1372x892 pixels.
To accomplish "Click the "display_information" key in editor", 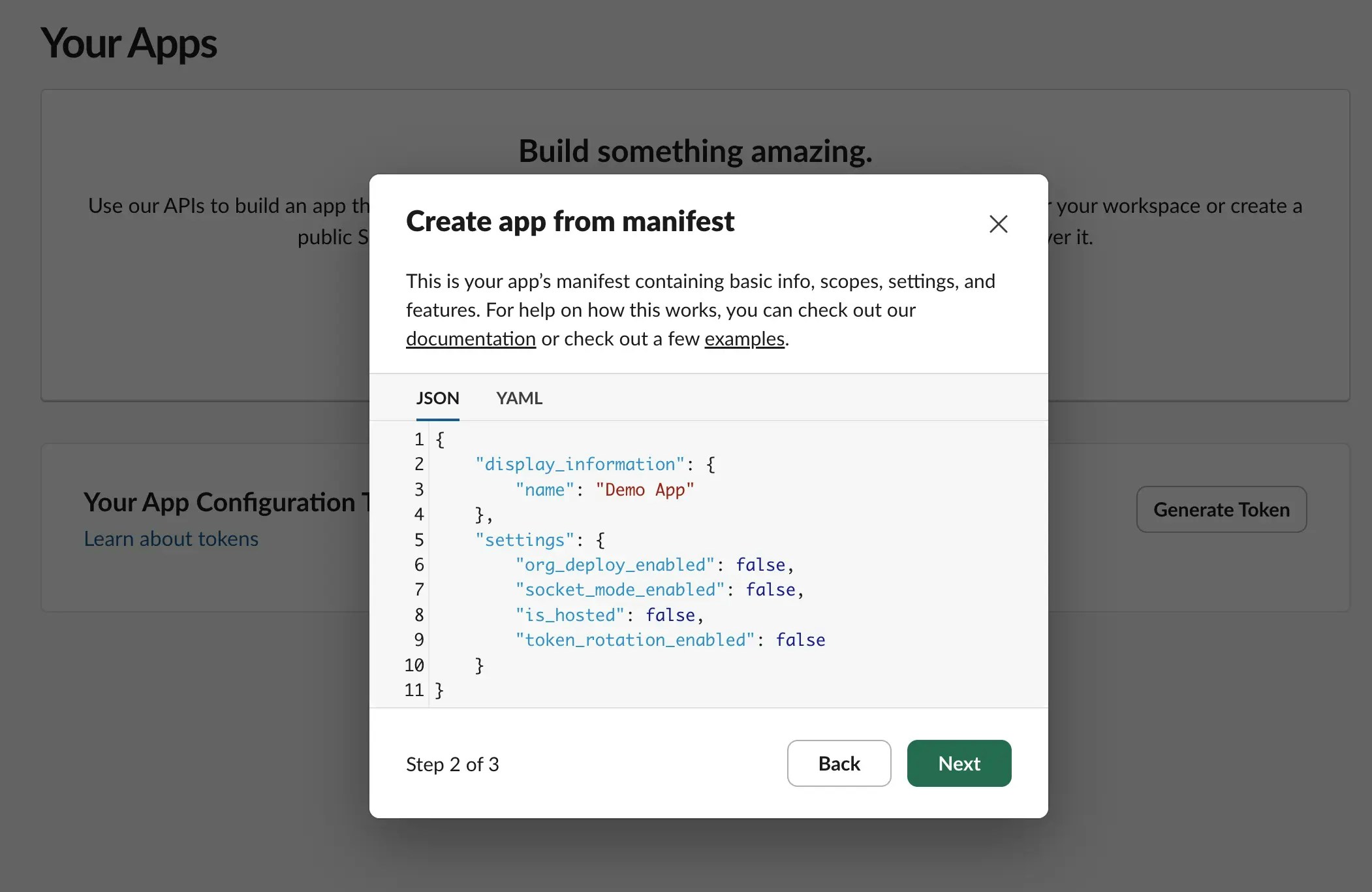I will 579,464.
